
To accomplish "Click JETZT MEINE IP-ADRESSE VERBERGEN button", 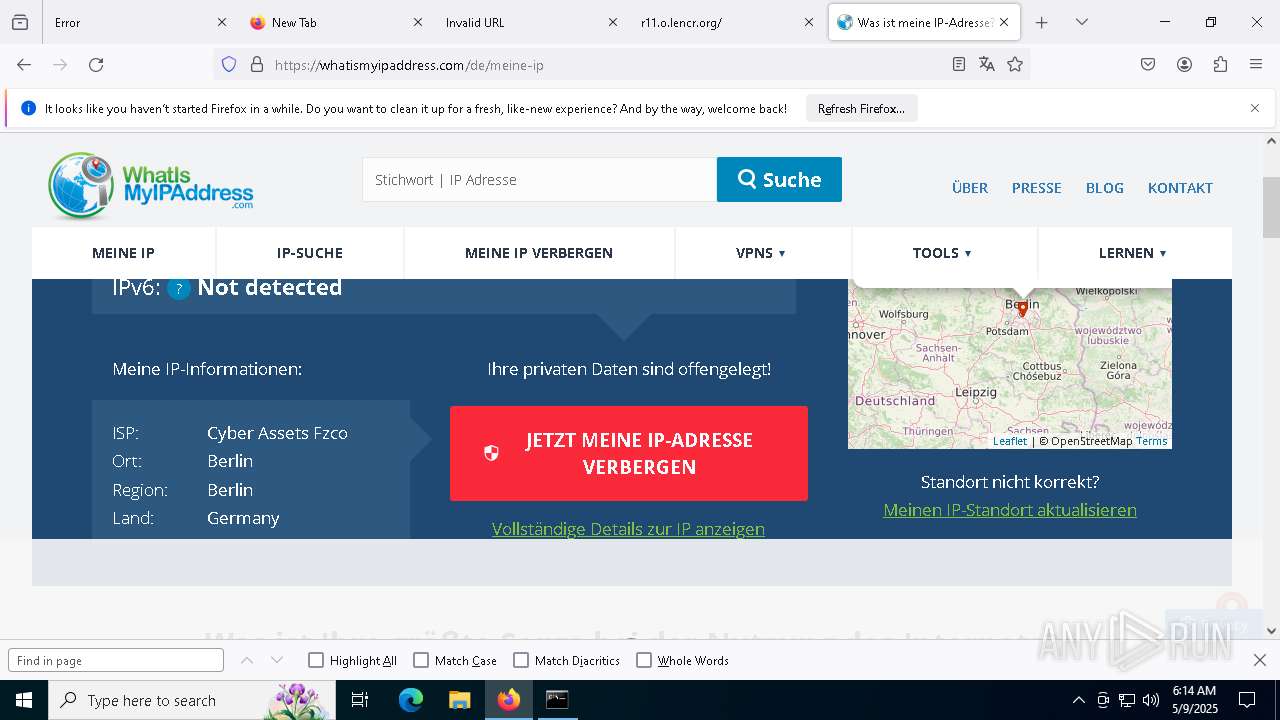I will tap(629, 453).
